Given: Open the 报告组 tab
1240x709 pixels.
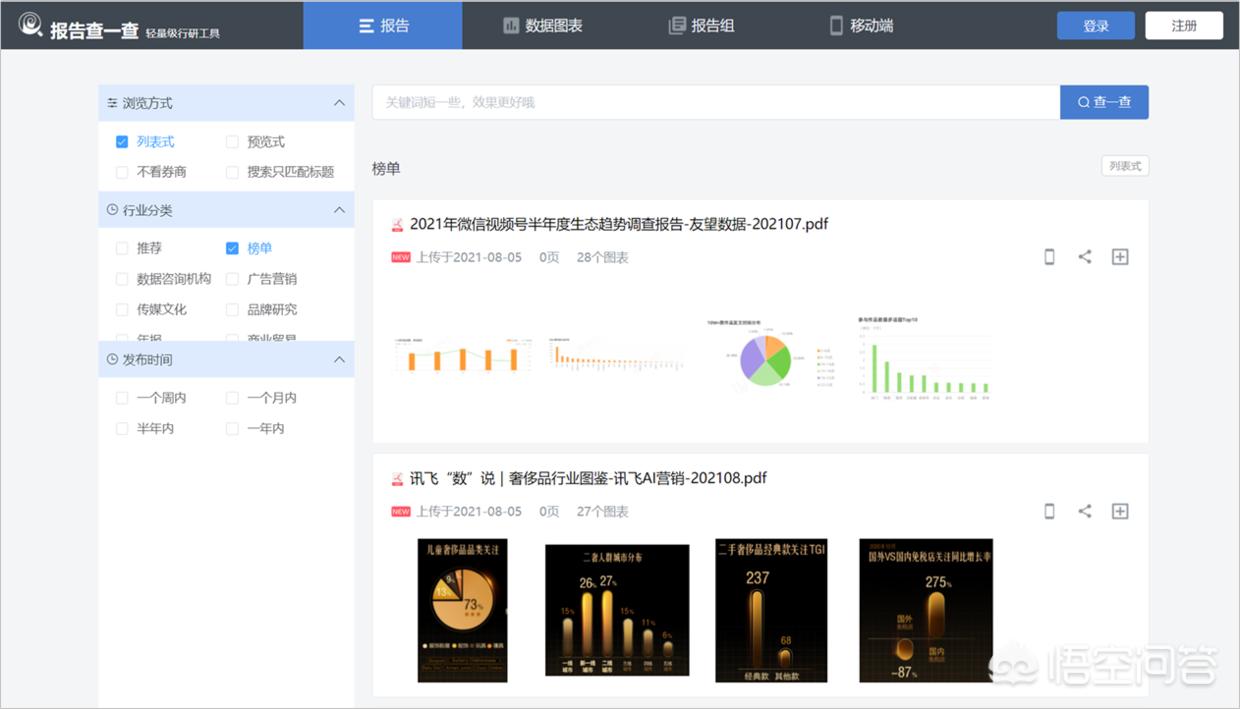Looking at the screenshot, I should pos(701,25).
